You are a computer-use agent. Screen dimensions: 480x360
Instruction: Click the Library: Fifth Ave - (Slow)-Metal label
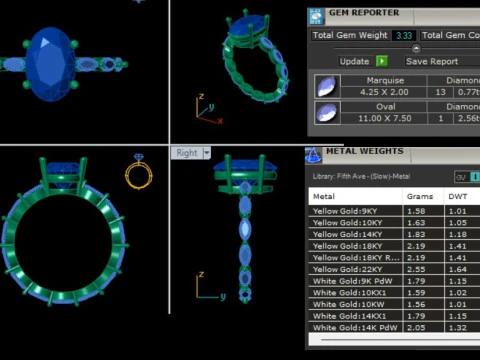[x=361, y=176]
